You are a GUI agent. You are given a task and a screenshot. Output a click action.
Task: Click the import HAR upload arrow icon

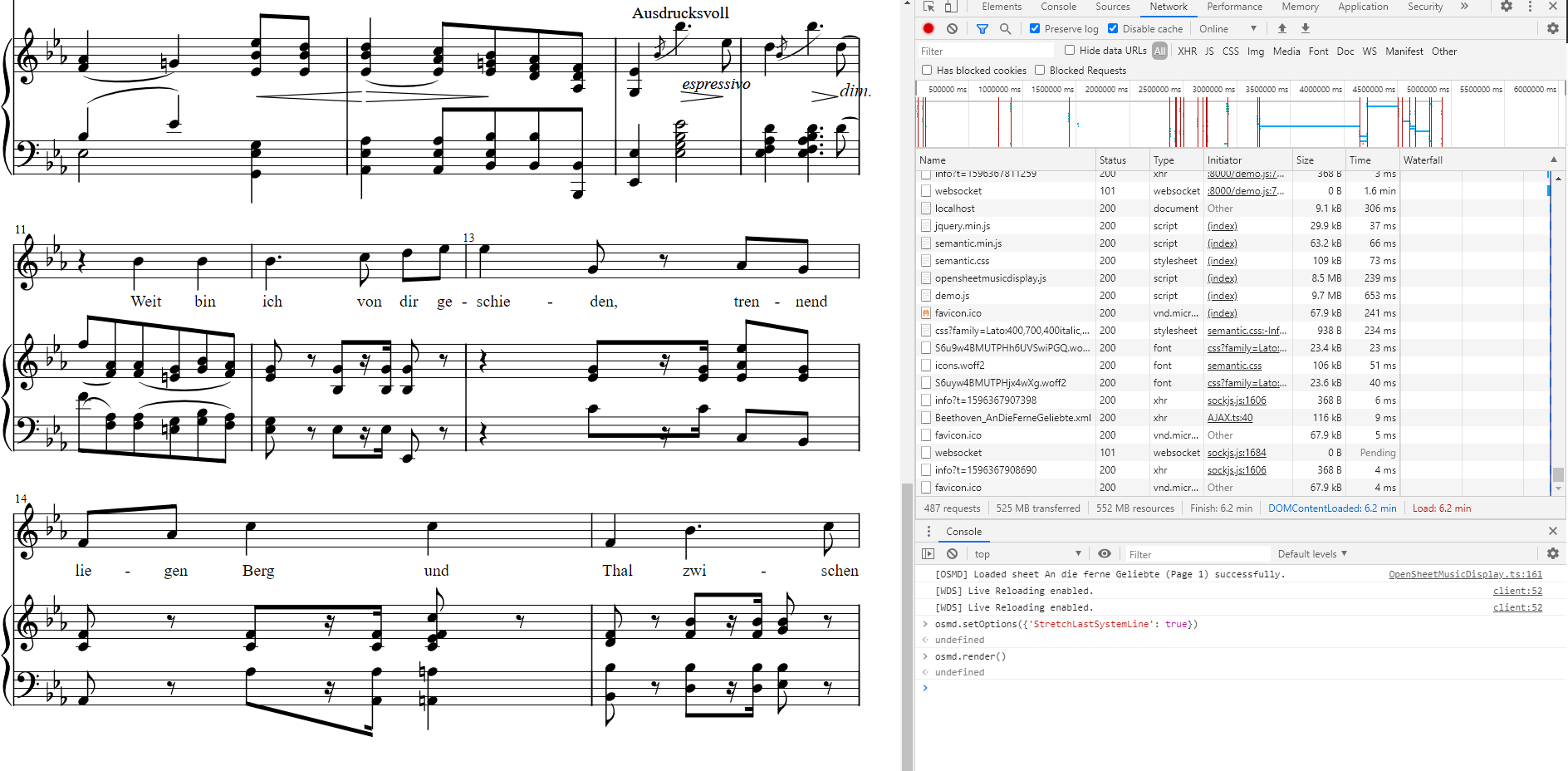1282,28
